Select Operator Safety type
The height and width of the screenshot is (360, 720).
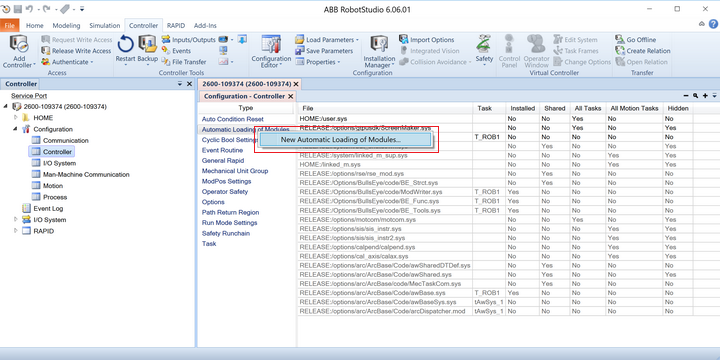225,191
